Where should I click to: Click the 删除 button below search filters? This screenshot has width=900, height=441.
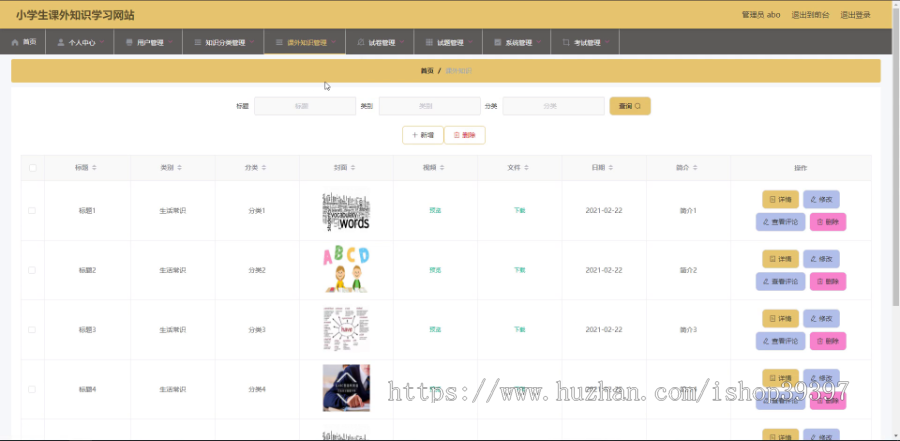pyautogui.click(x=464, y=135)
